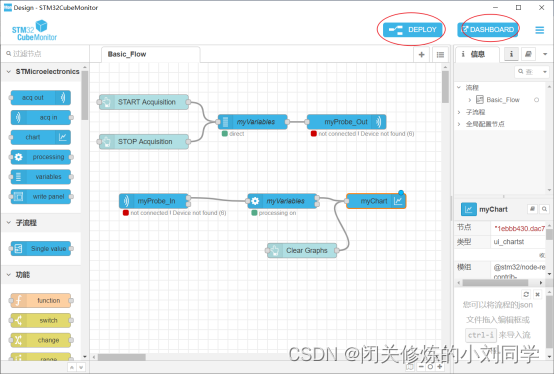Close the tips panel
Image resolution: width=554 pixels, height=374 pixels.
click(537, 294)
